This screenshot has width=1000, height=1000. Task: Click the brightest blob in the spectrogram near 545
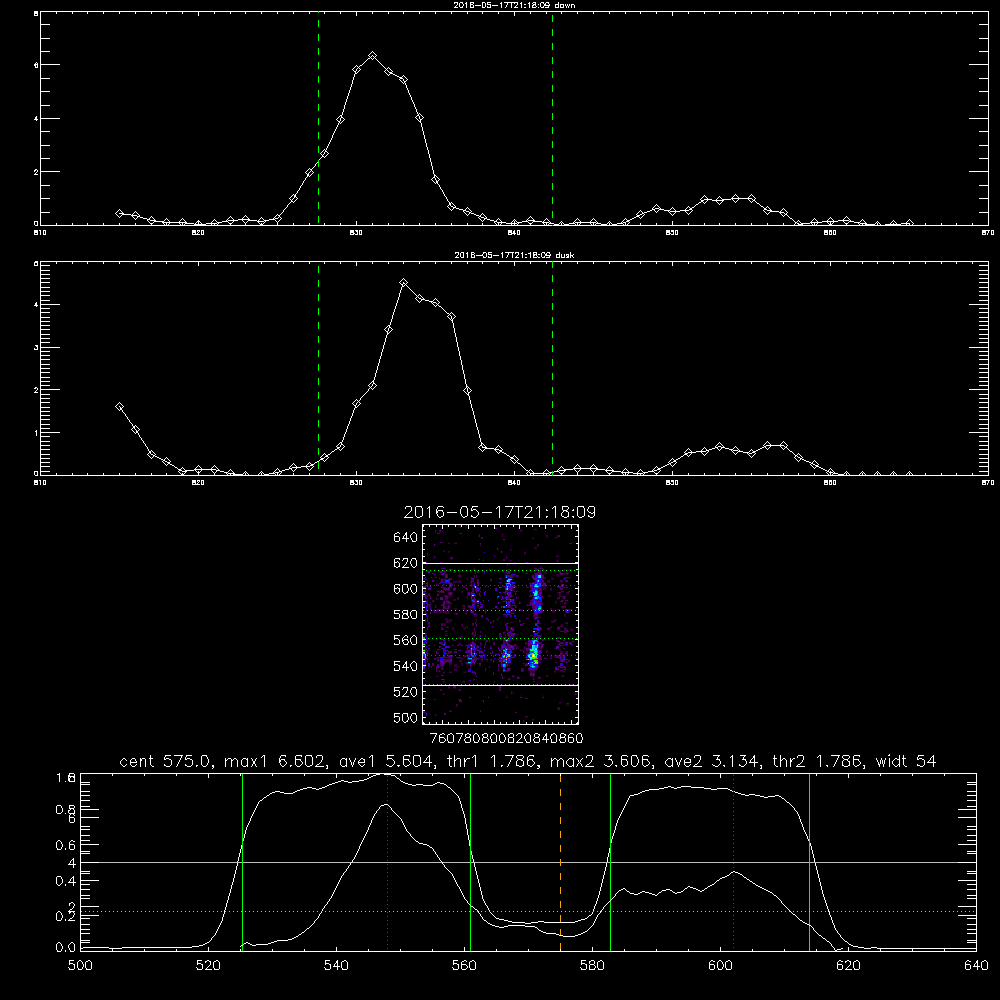tap(534, 654)
